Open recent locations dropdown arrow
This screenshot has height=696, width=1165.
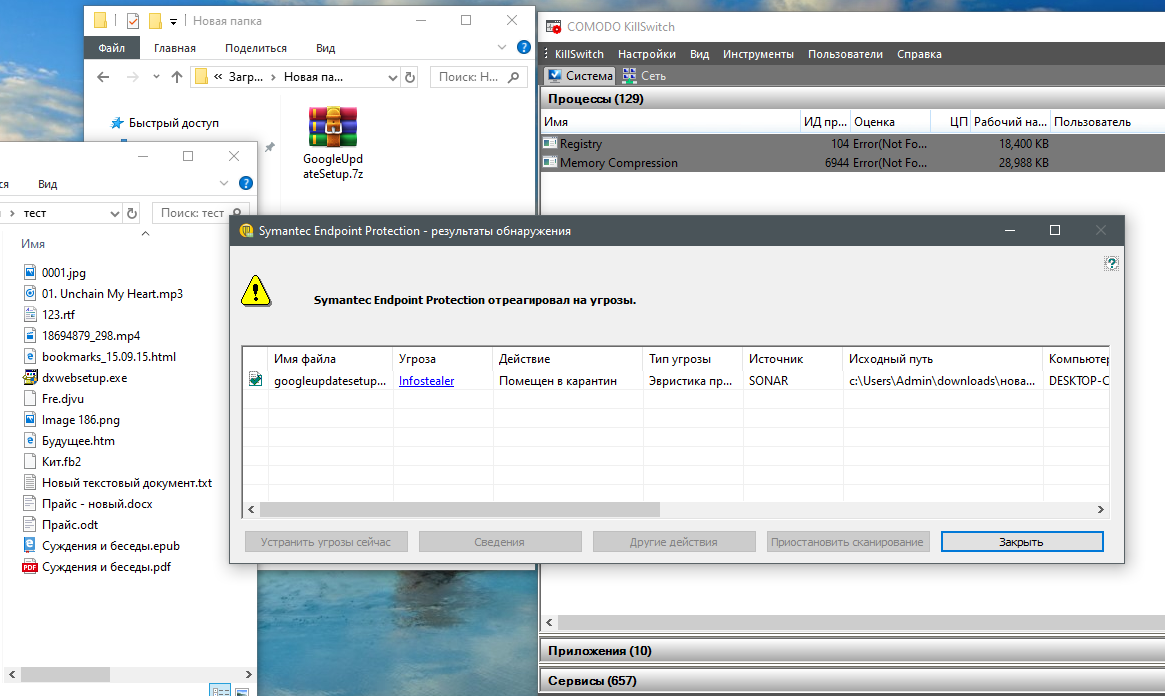tap(156, 77)
